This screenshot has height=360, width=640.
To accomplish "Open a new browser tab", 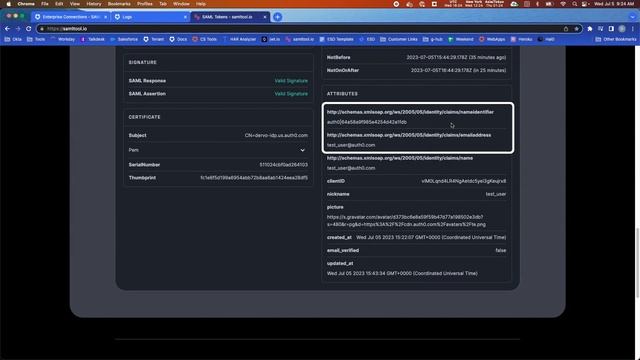I will pos(278,17).
